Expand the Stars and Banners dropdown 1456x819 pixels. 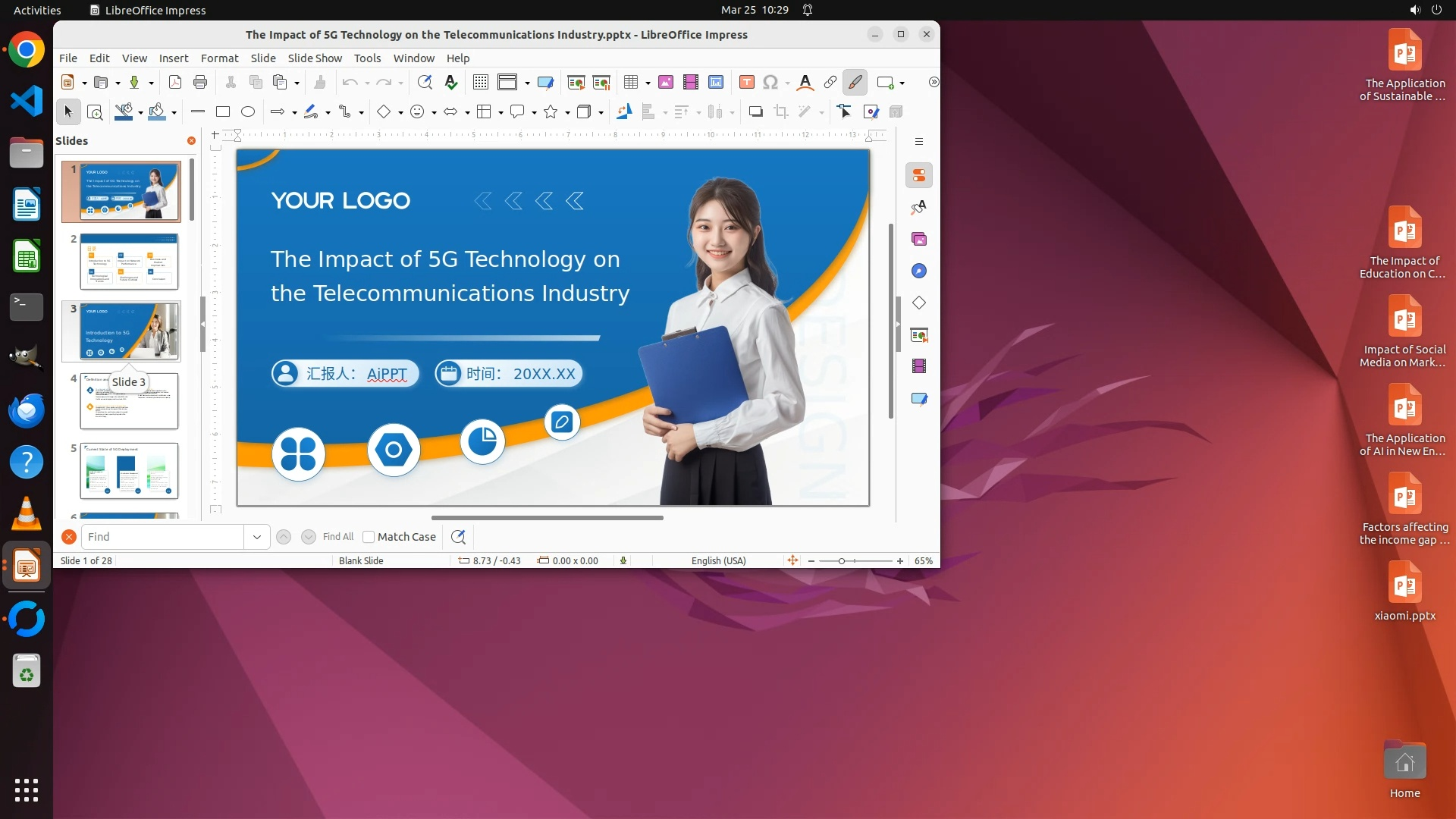(x=567, y=112)
